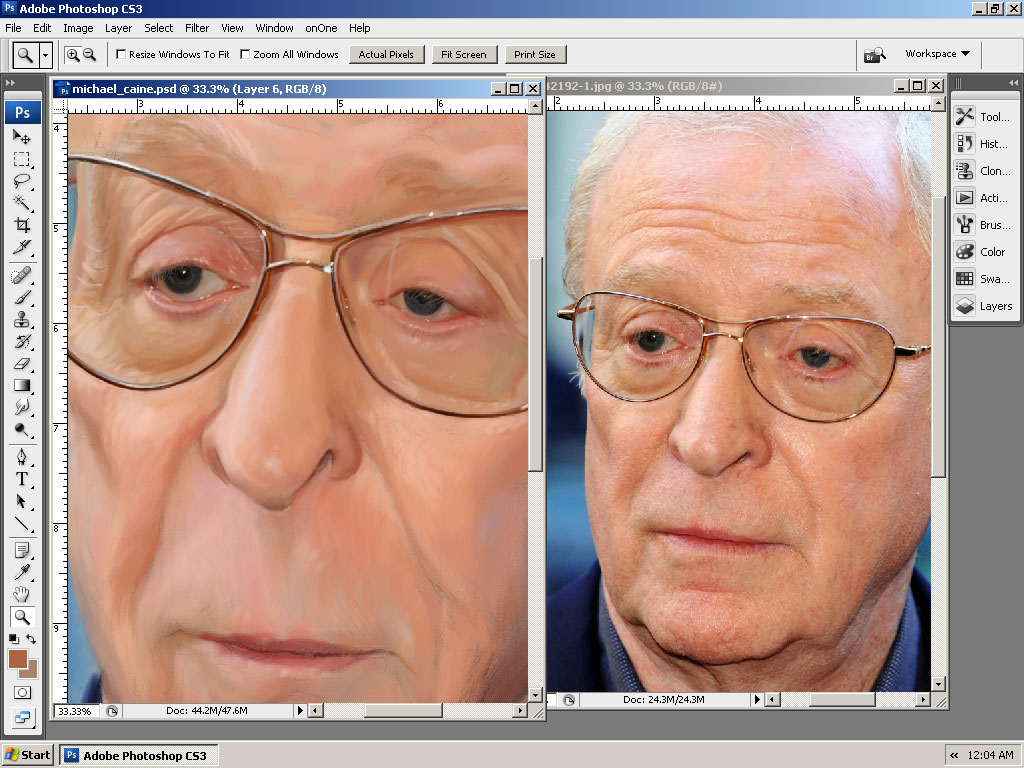The image size is (1024, 768).
Task: Select the Eyedropper tool
Action: [x=22, y=573]
